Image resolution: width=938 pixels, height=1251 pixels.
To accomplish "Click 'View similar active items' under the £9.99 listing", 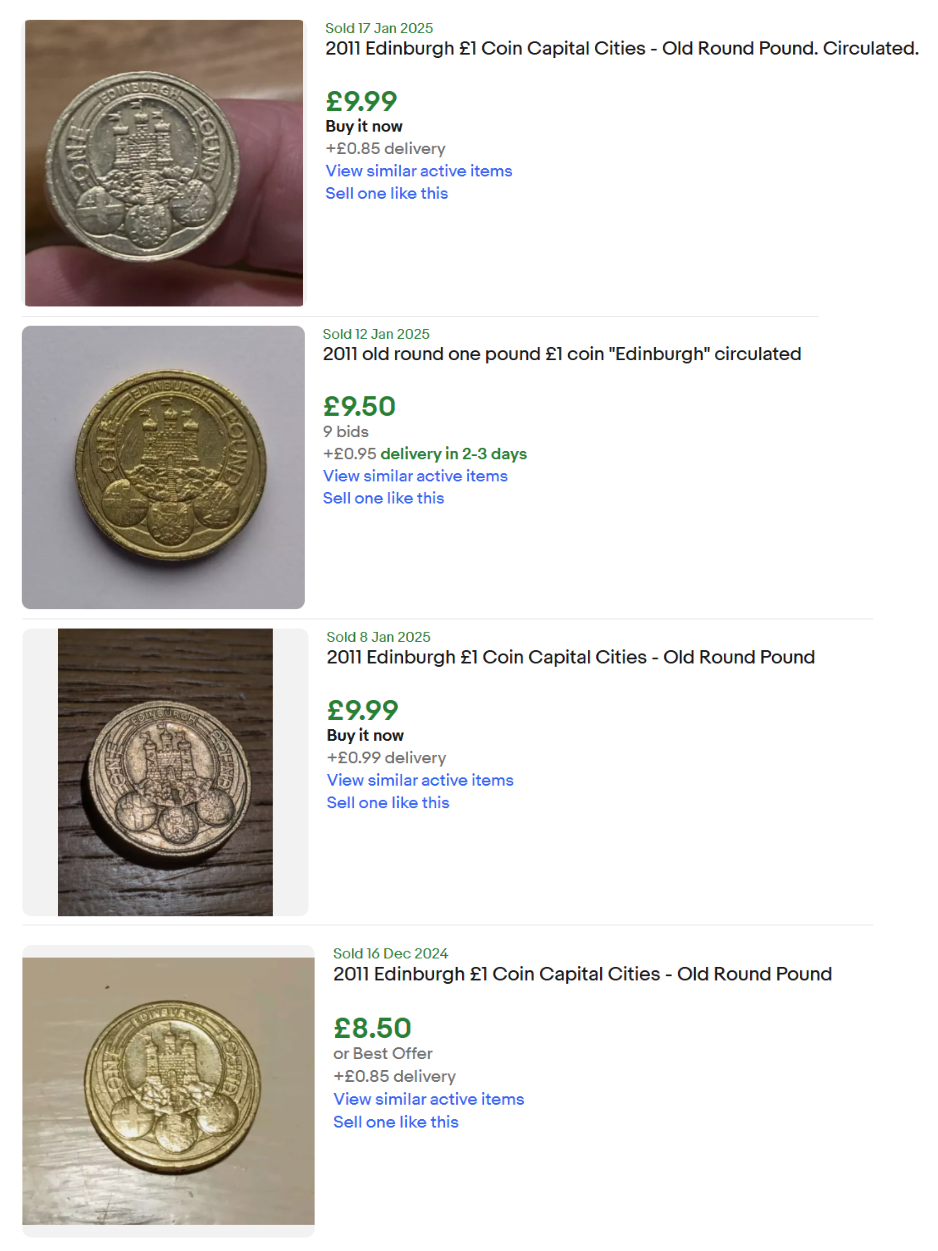I will (418, 171).
